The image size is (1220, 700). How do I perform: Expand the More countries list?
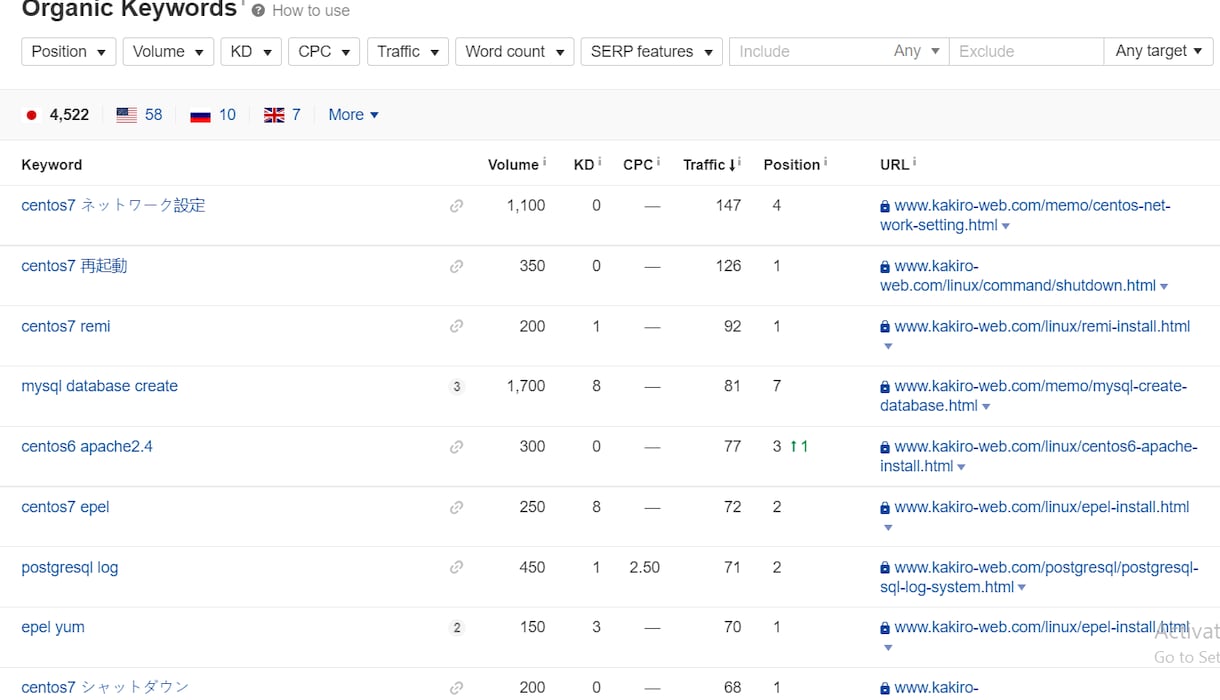[x=353, y=115]
